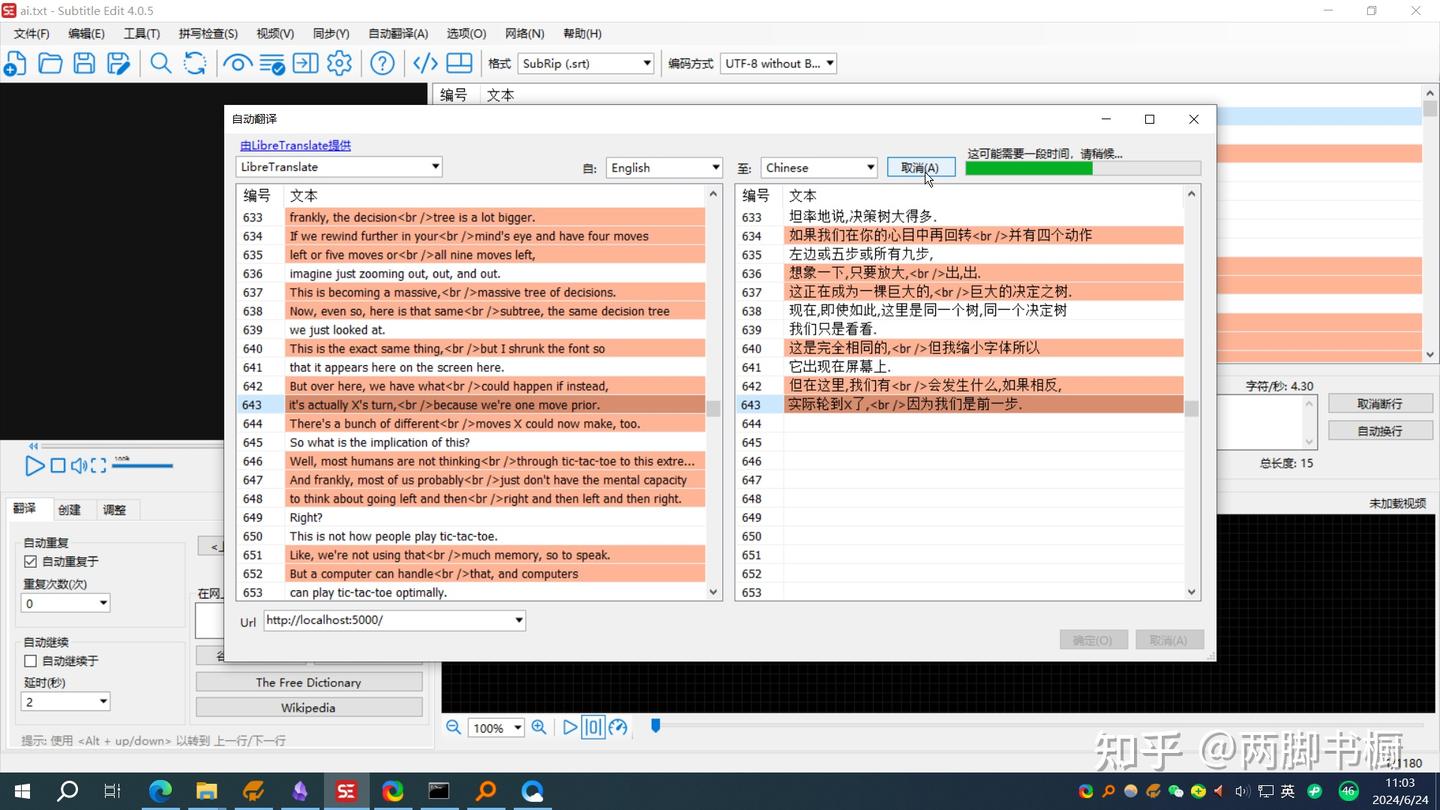Click the Windows Start button
The width and height of the screenshot is (1440, 810).
pos(21,791)
